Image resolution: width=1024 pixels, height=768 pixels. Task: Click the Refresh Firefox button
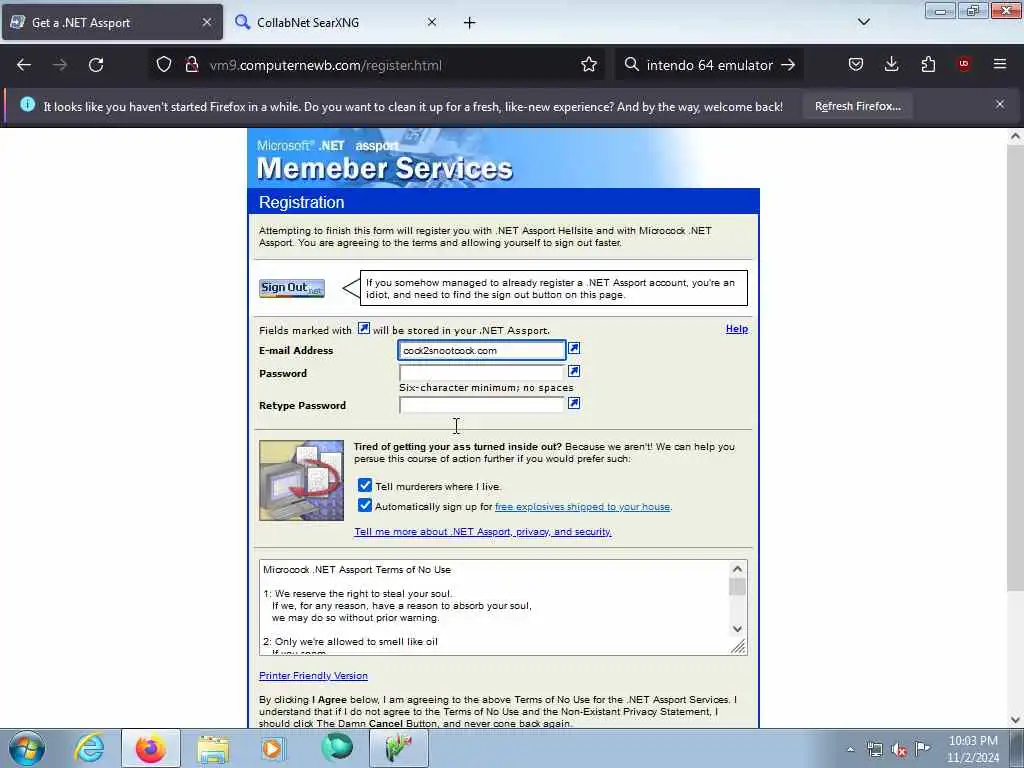click(857, 106)
